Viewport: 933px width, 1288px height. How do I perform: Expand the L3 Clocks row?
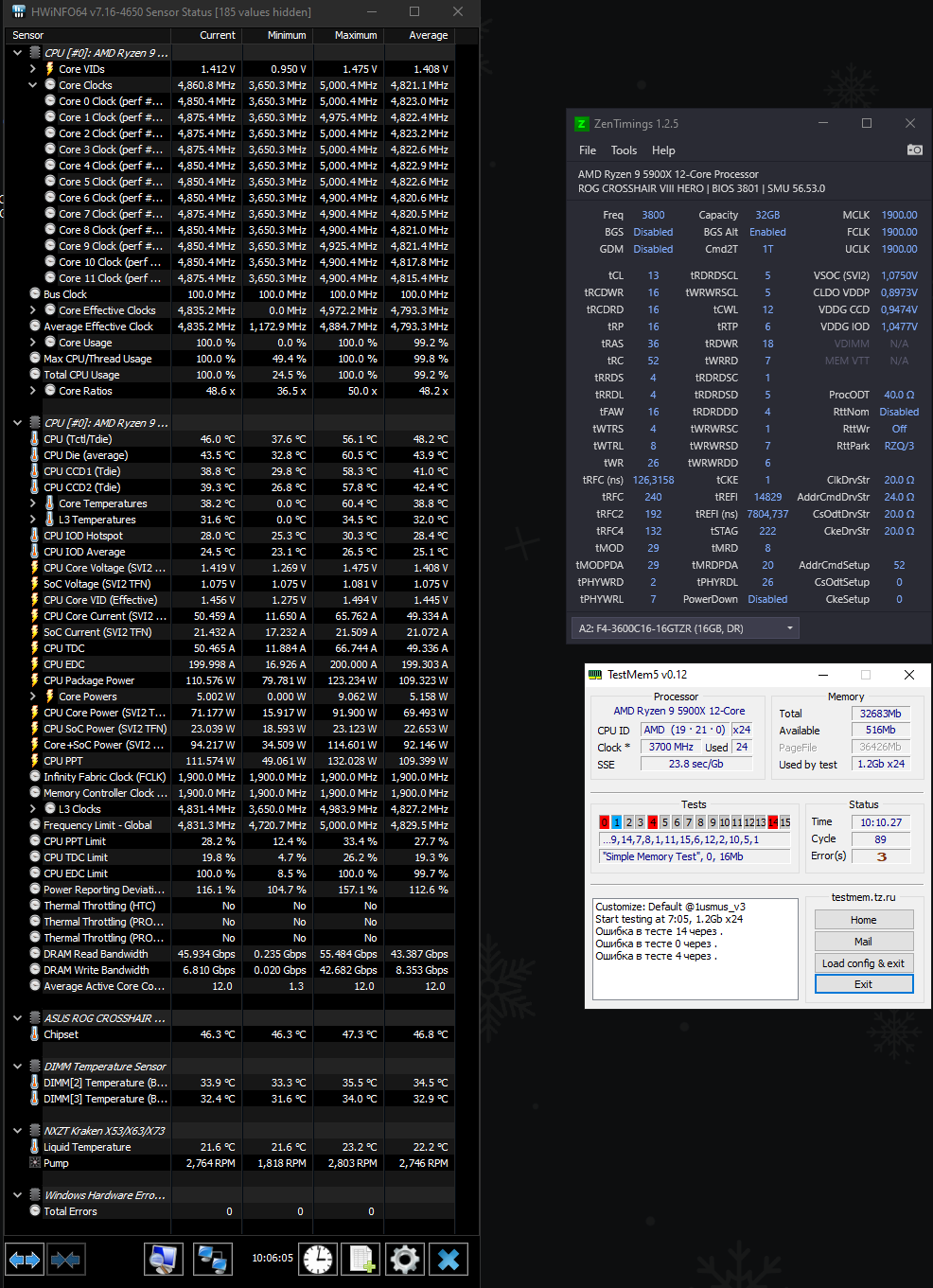[x=33, y=809]
